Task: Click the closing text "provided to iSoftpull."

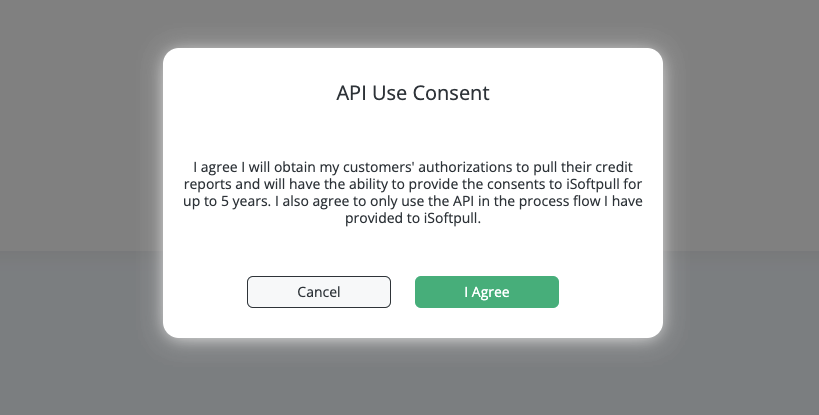Action: 413,218
